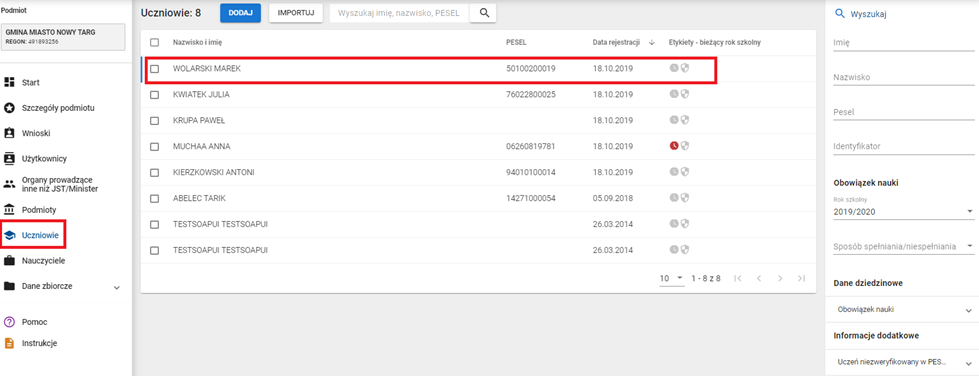Open the Start dashboard icon

pos(9,82)
